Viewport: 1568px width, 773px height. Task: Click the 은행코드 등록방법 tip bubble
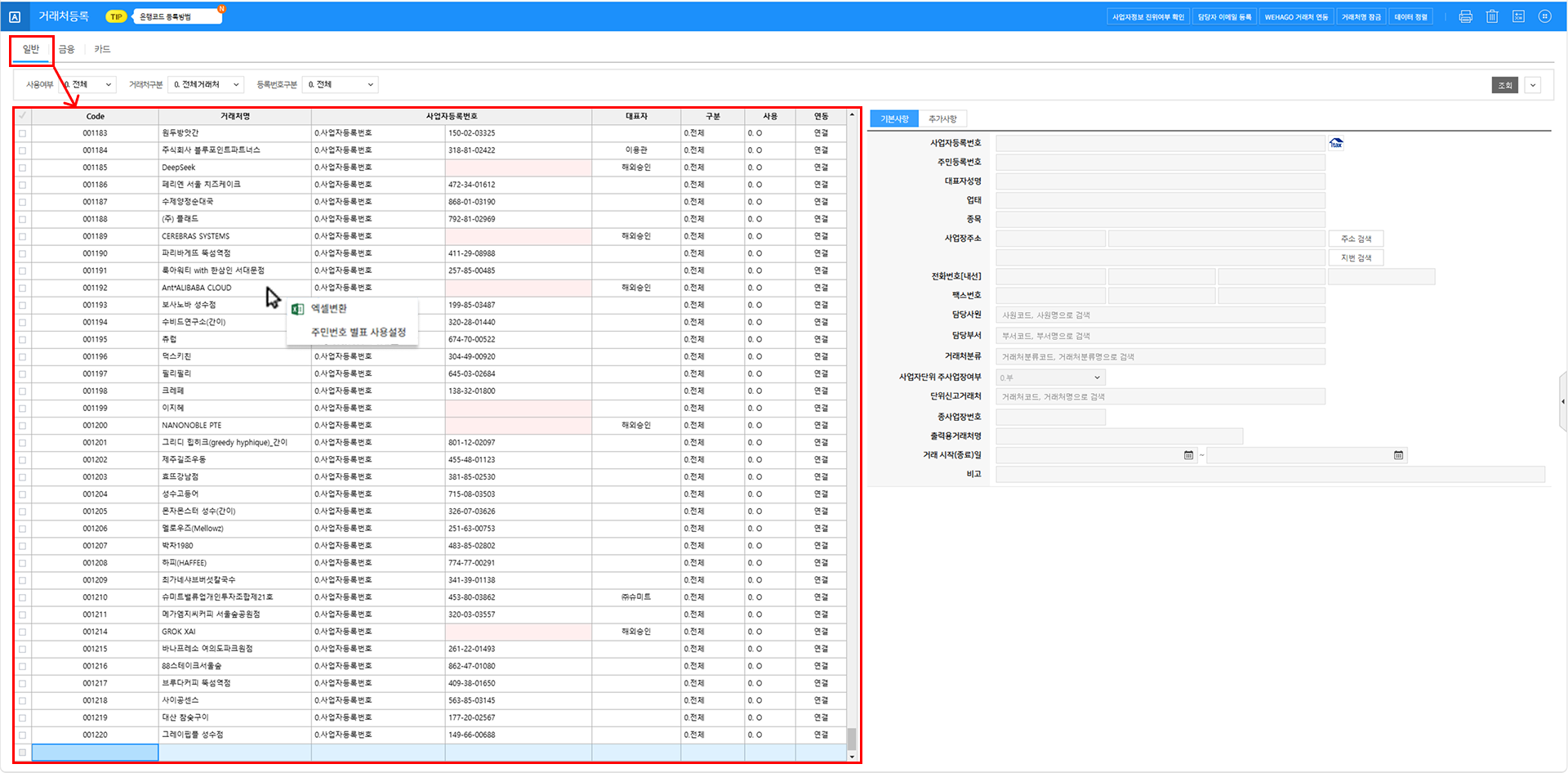177,16
